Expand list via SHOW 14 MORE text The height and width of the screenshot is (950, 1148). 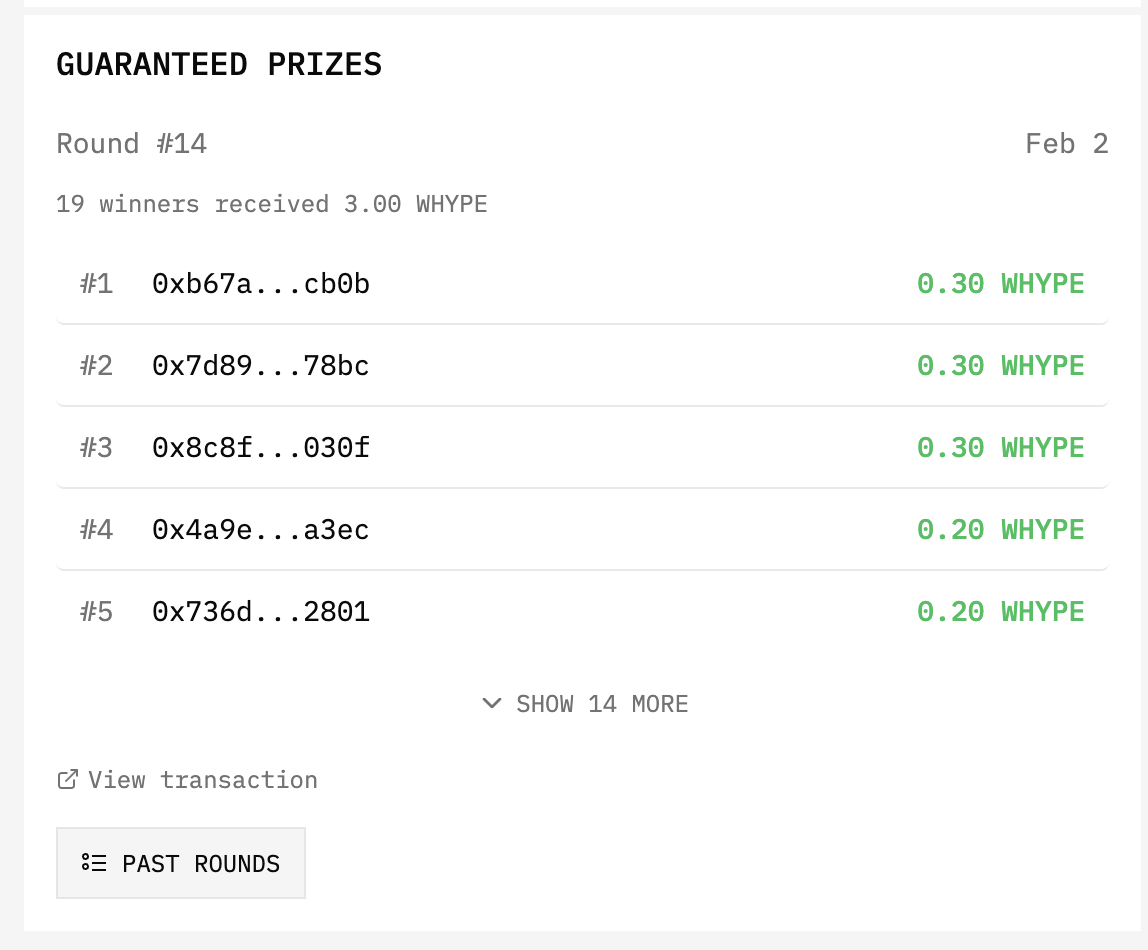(602, 704)
